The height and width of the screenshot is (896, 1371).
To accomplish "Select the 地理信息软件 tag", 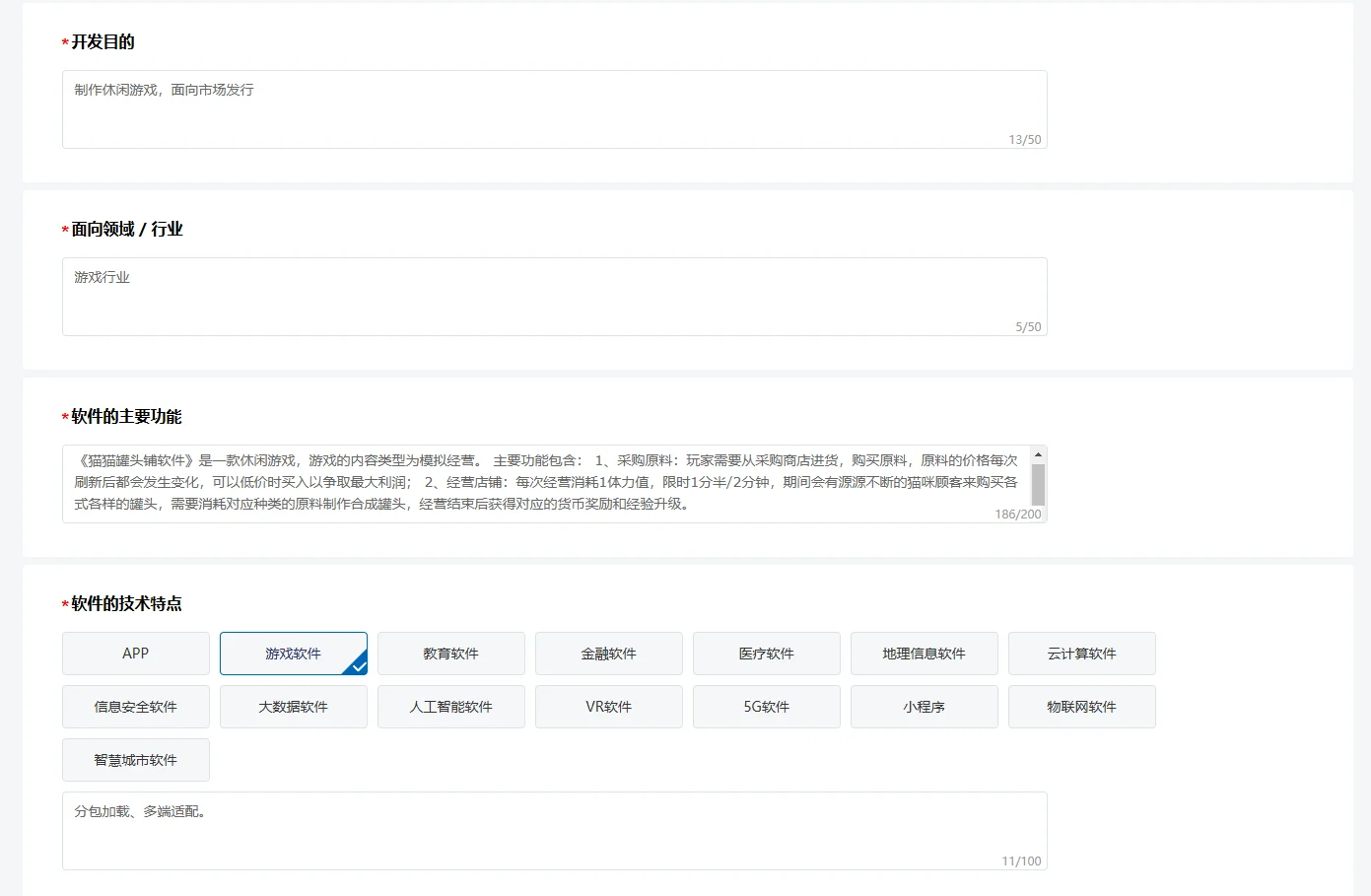I will click(x=924, y=653).
